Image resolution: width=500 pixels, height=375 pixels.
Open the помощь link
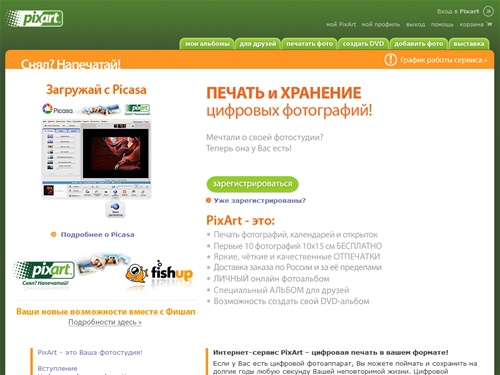click(x=442, y=24)
